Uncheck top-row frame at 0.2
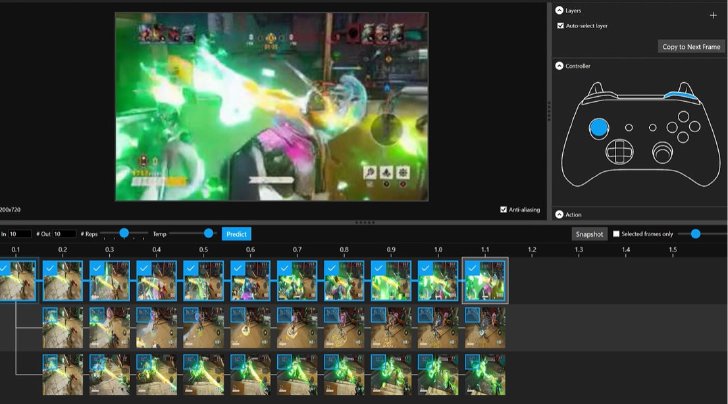 click(x=50, y=268)
